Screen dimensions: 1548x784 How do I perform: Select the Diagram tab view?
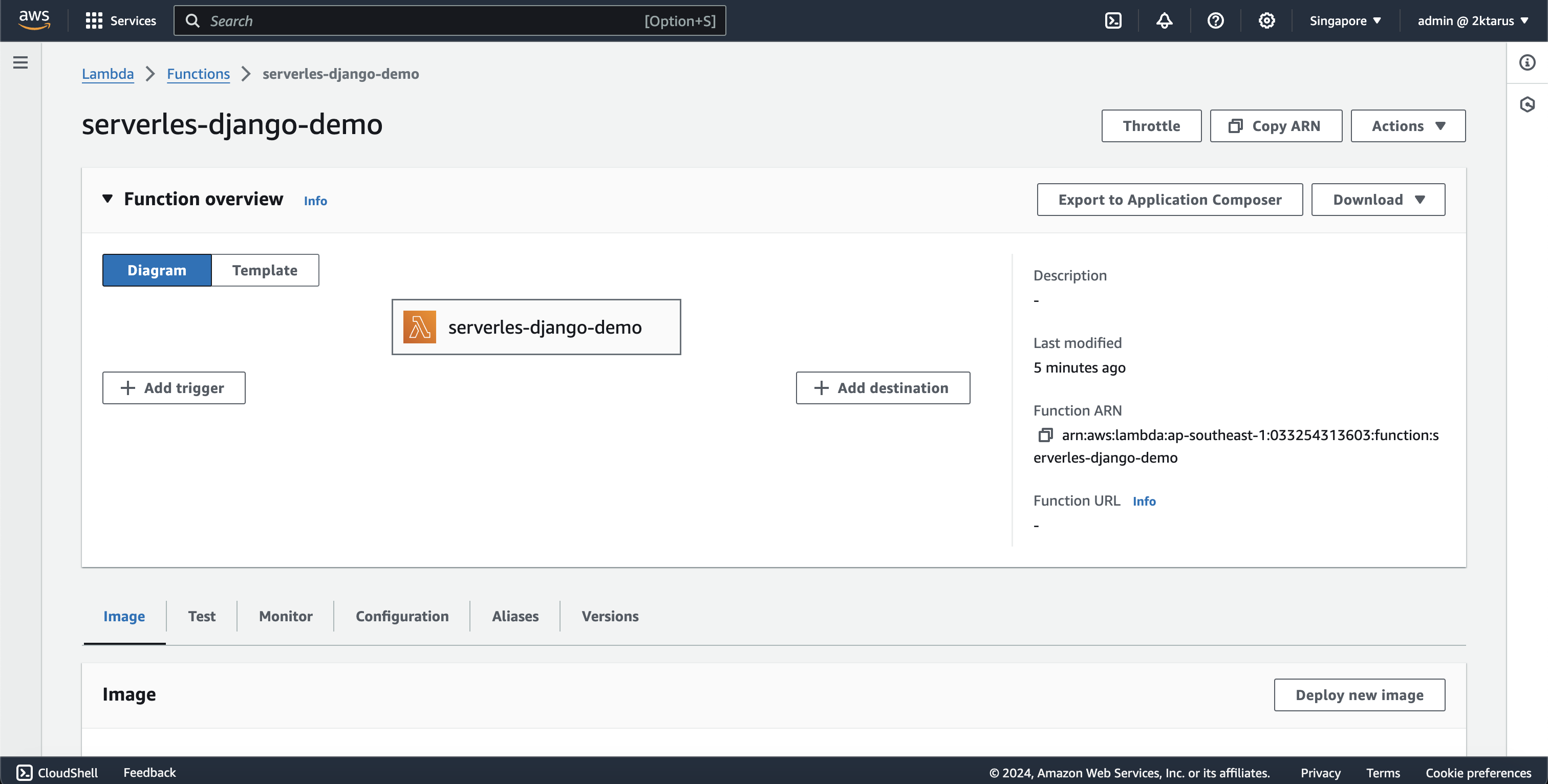pos(157,269)
